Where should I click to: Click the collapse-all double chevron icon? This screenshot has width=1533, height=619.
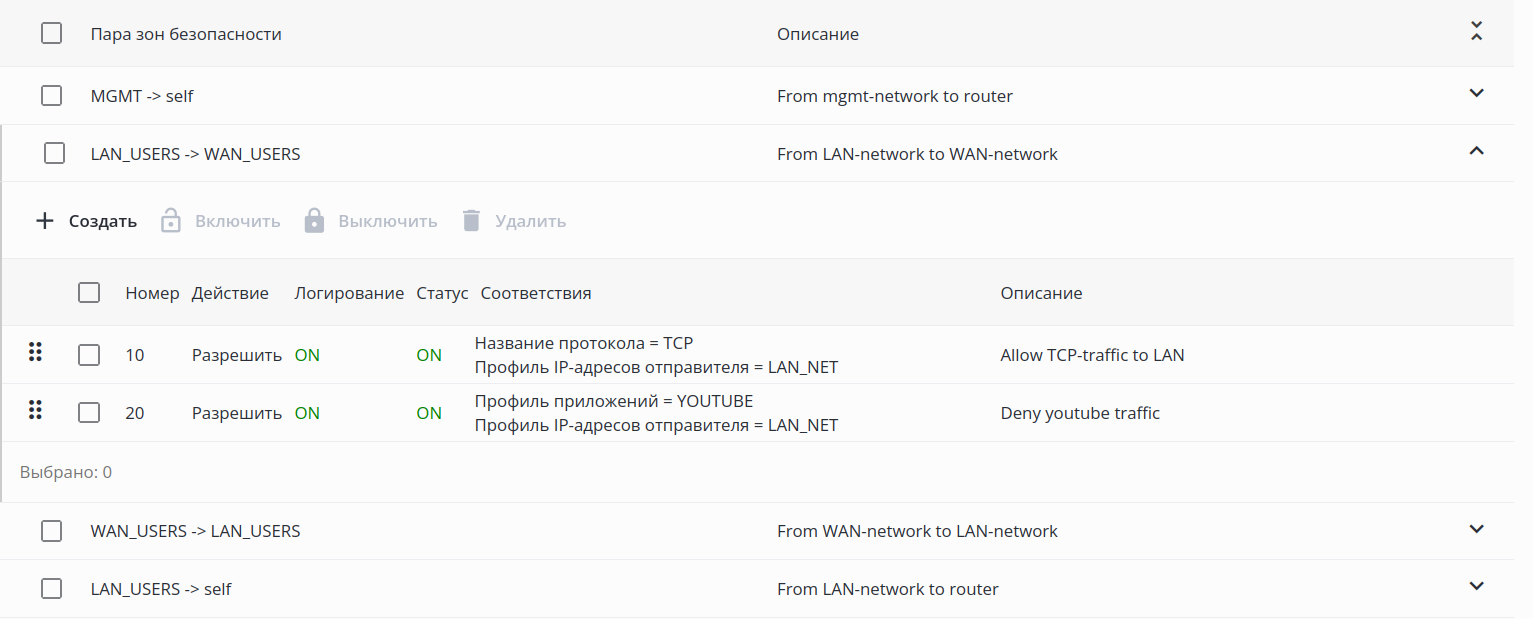click(x=1476, y=32)
